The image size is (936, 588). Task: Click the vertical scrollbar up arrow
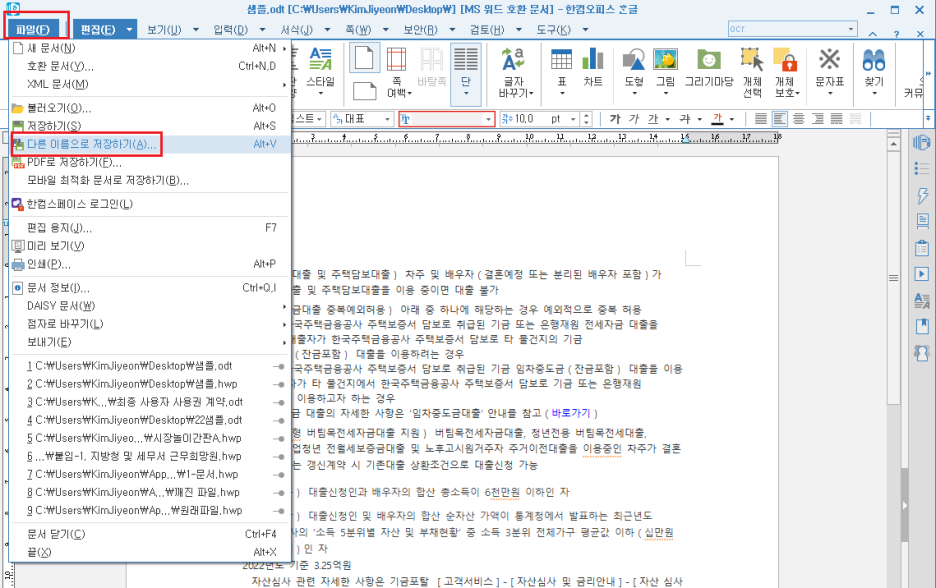(x=893, y=143)
